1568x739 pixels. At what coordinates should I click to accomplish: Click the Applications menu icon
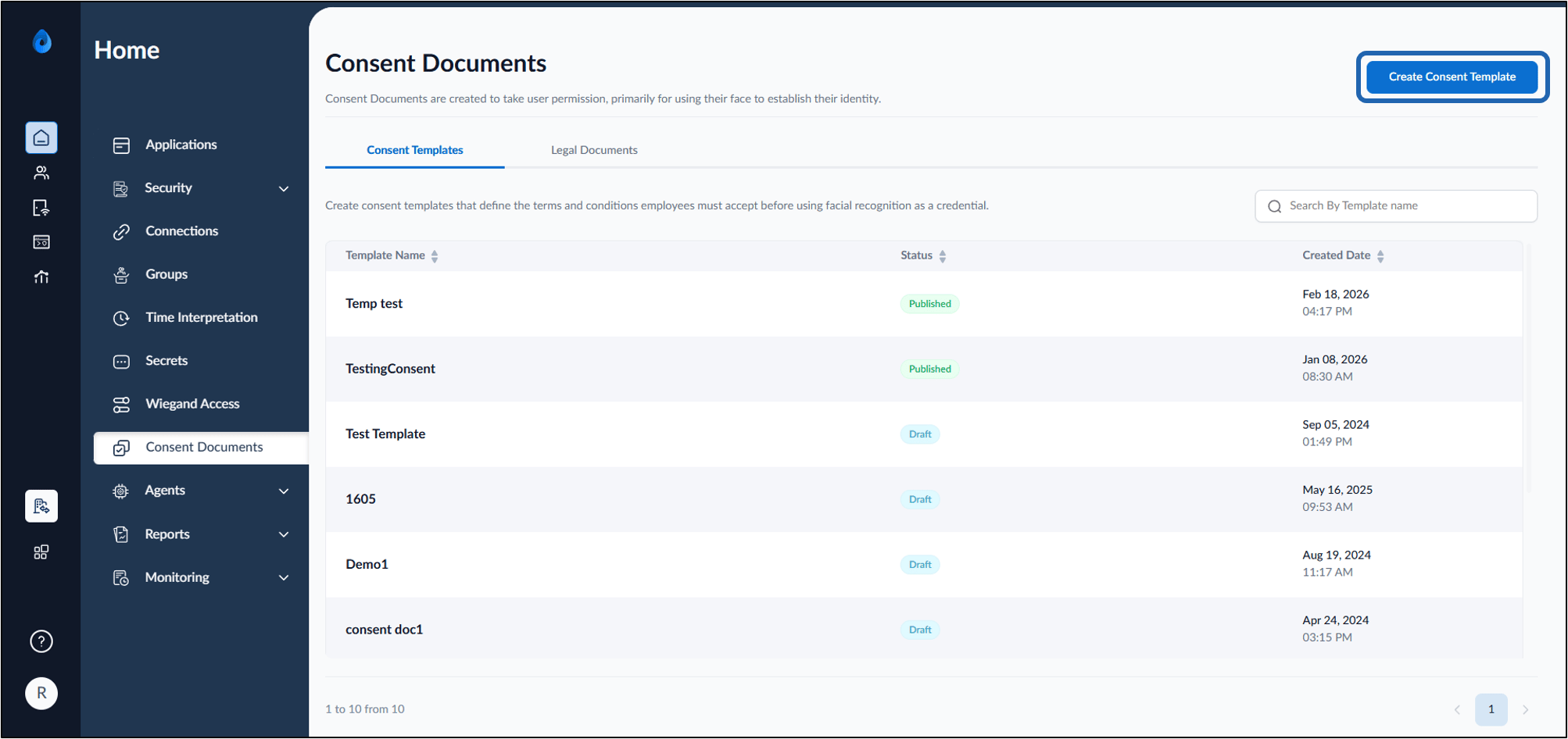[121, 145]
